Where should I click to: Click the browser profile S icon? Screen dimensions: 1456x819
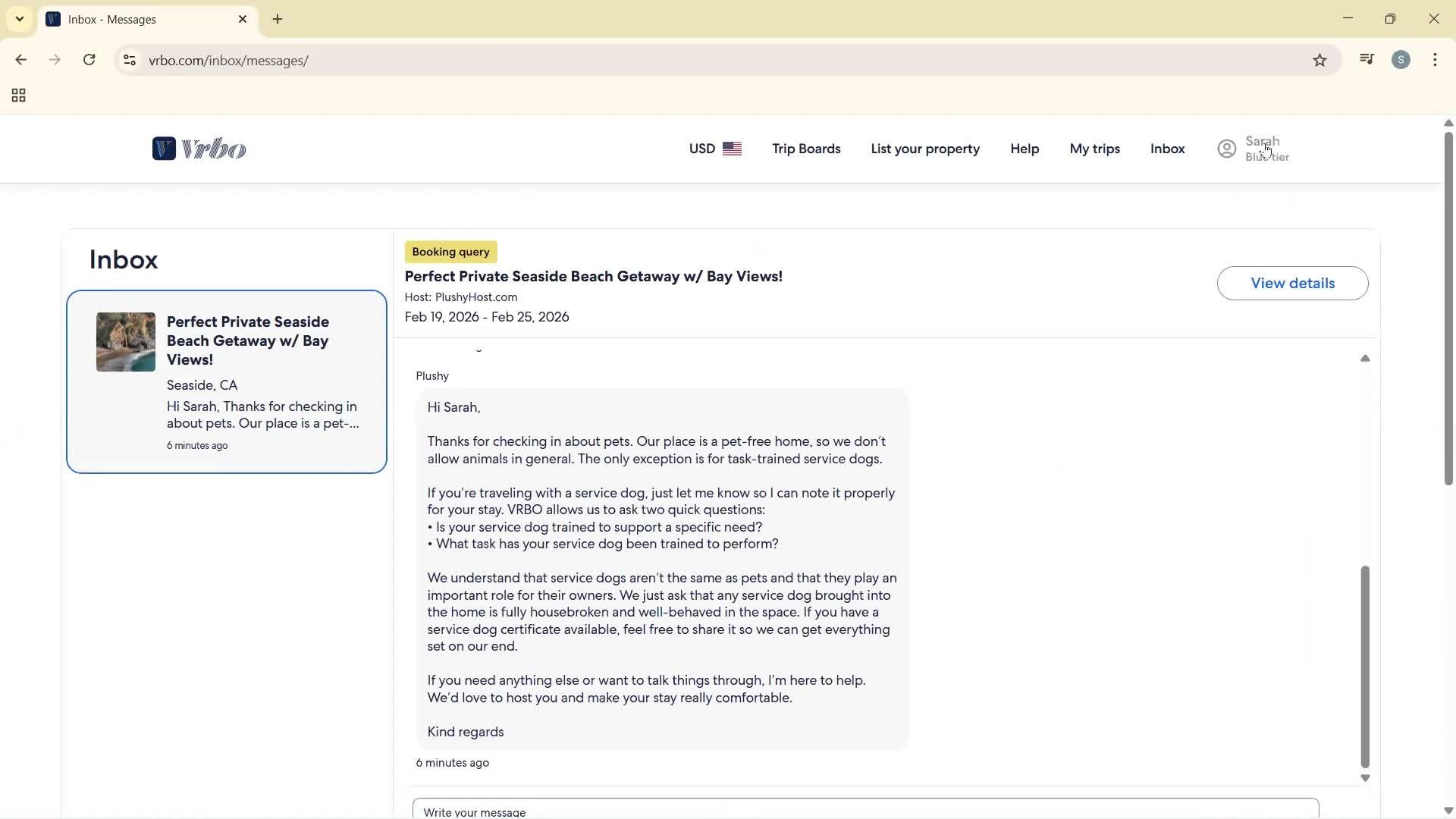(x=1401, y=60)
